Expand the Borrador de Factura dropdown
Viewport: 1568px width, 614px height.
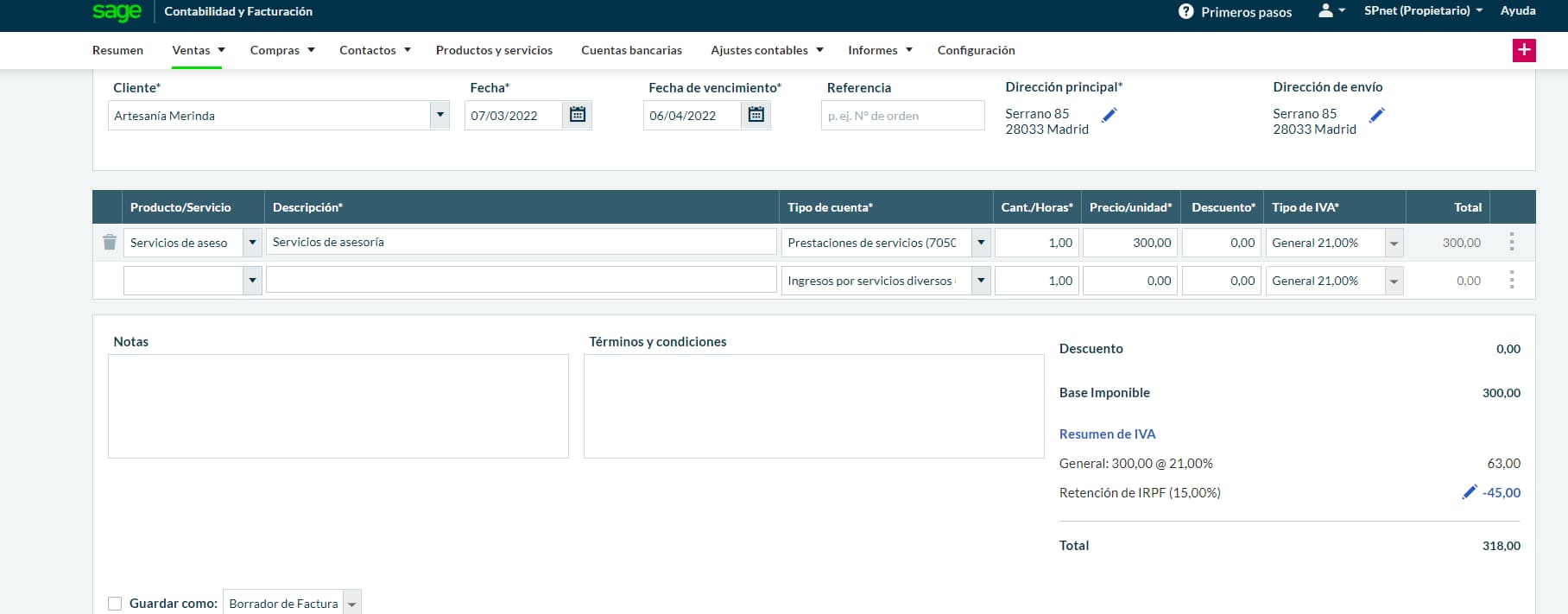[x=351, y=604]
